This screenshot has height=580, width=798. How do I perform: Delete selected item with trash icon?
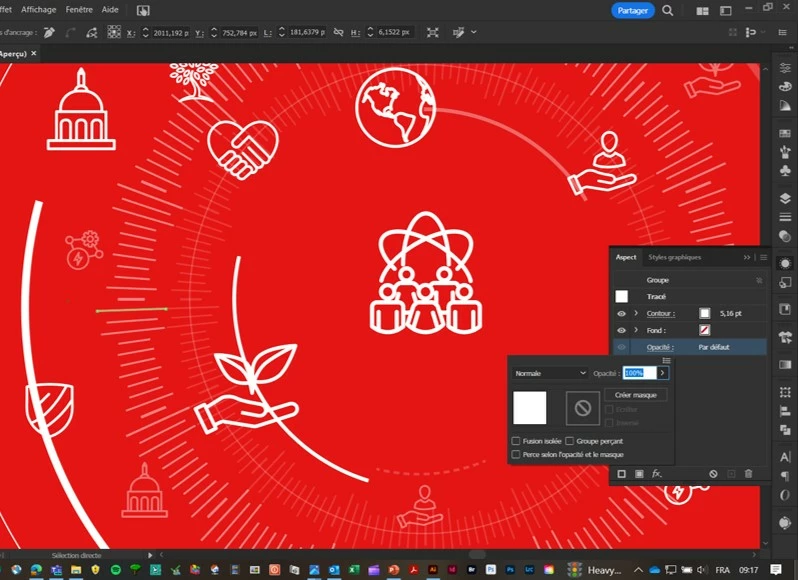click(748, 474)
